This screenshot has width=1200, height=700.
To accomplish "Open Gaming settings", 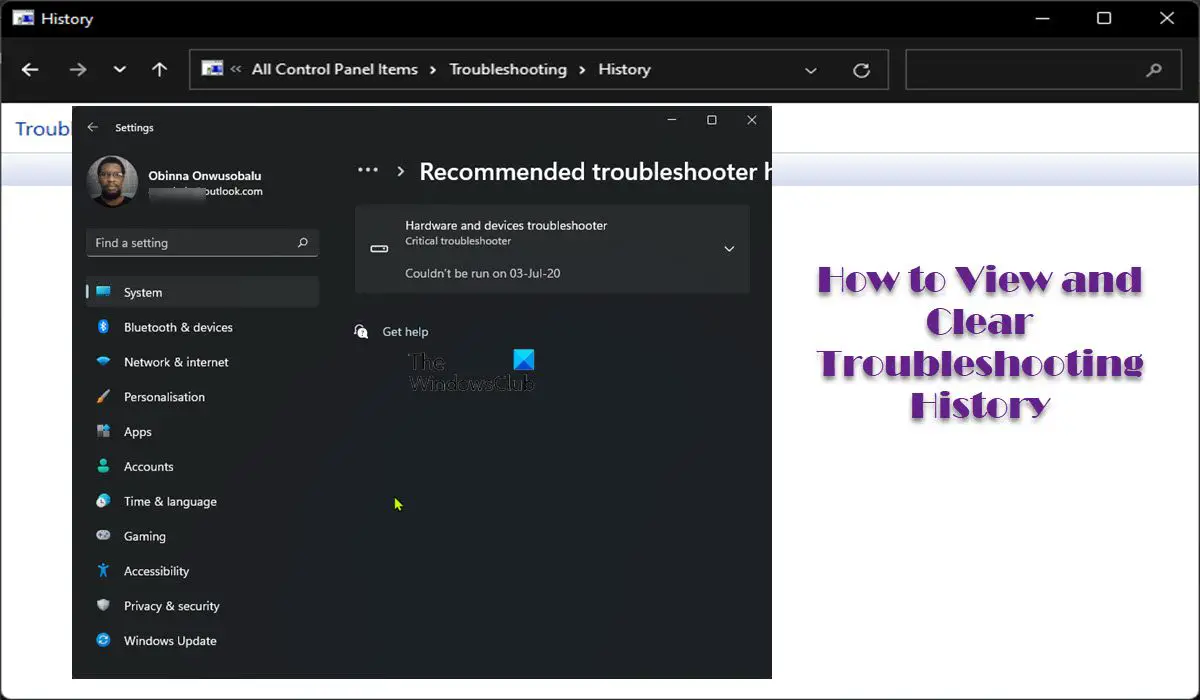I will (203, 536).
